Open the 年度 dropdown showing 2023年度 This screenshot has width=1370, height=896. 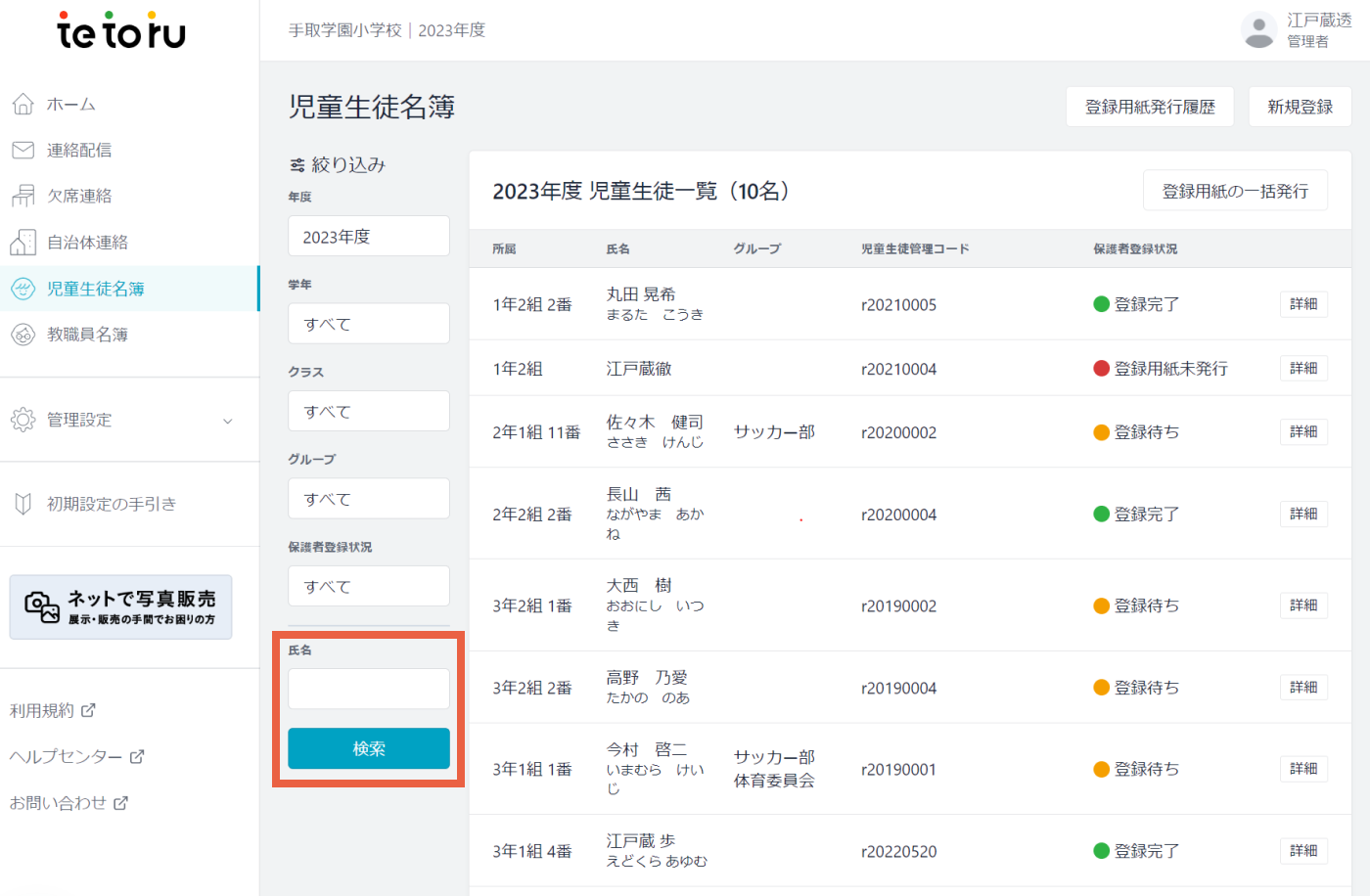[x=369, y=237]
